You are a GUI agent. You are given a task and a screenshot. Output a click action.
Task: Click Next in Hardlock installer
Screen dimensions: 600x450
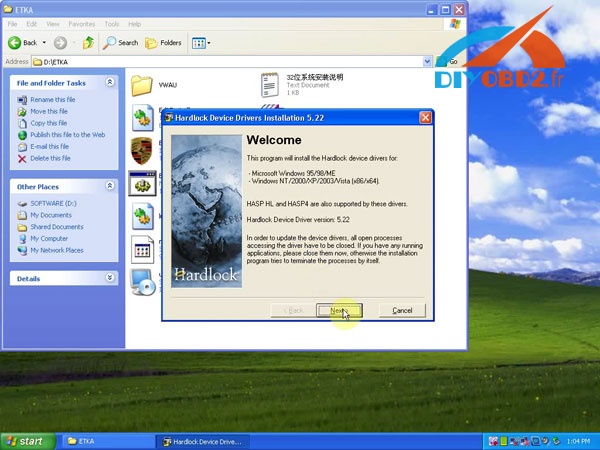(x=339, y=310)
